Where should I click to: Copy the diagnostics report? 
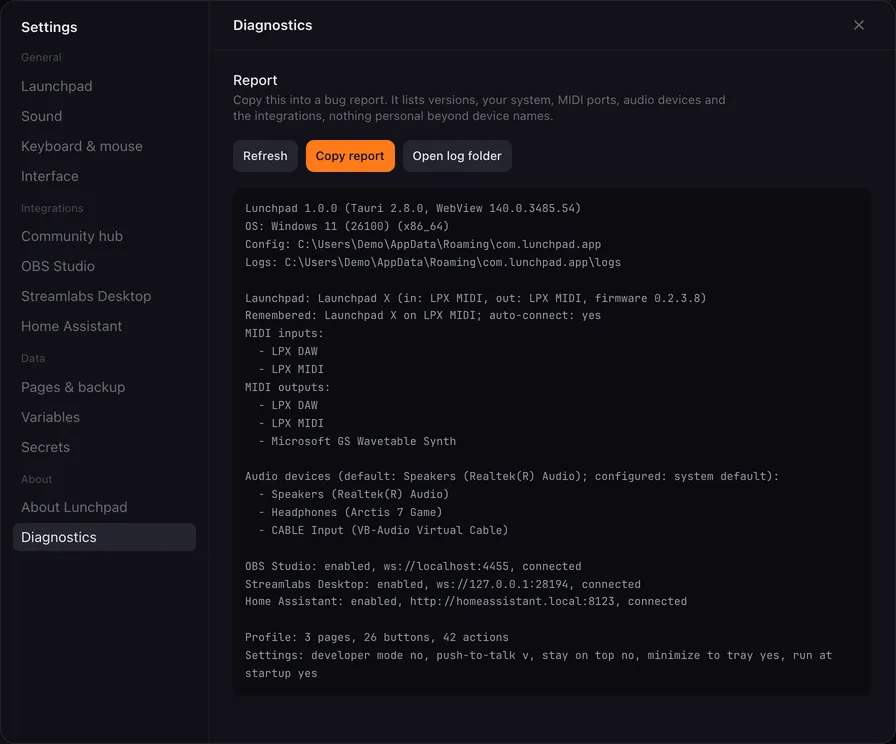(350, 156)
